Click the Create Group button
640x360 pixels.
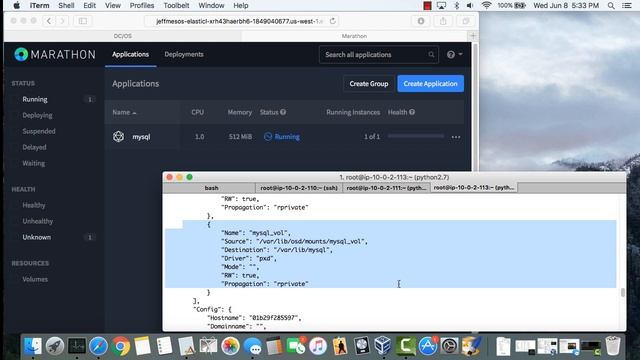369,84
